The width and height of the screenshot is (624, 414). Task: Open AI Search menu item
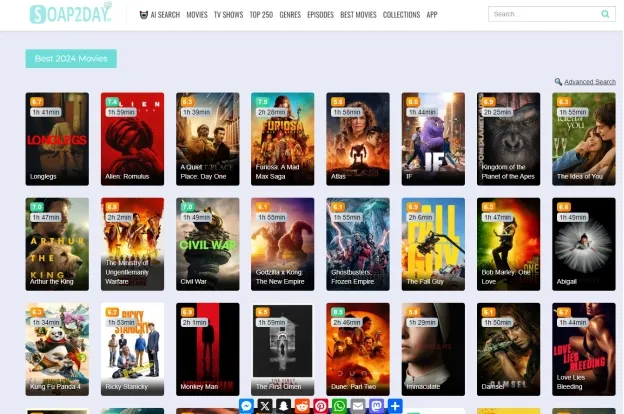tap(160, 15)
